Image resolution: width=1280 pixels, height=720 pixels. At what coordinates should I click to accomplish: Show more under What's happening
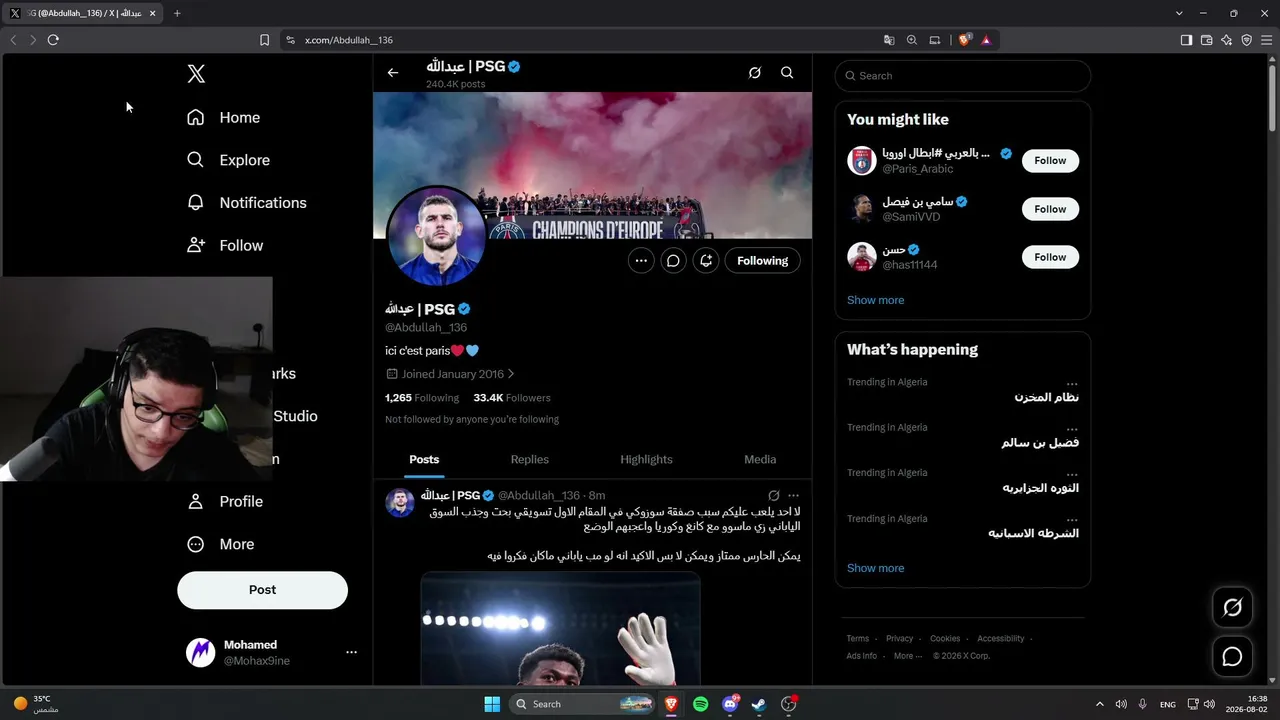(x=875, y=568)
